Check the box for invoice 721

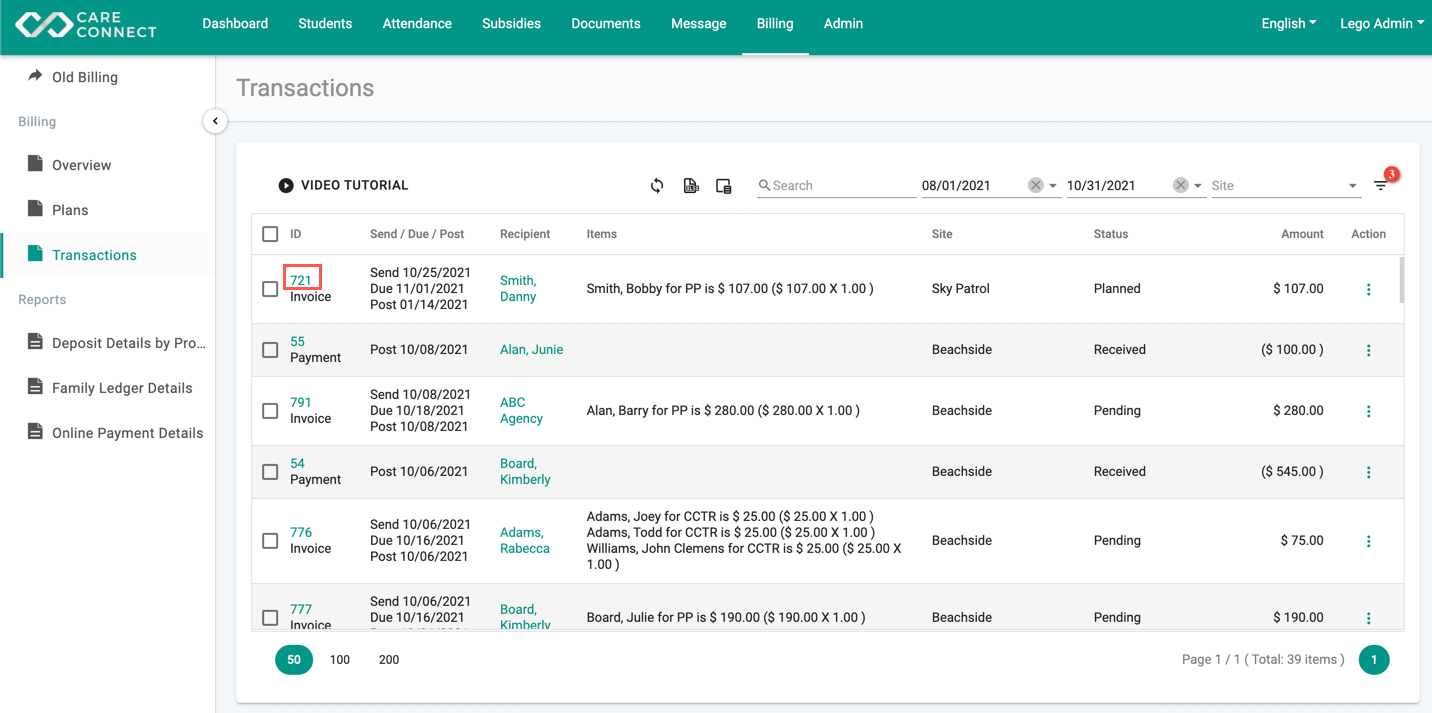[270, 289]
